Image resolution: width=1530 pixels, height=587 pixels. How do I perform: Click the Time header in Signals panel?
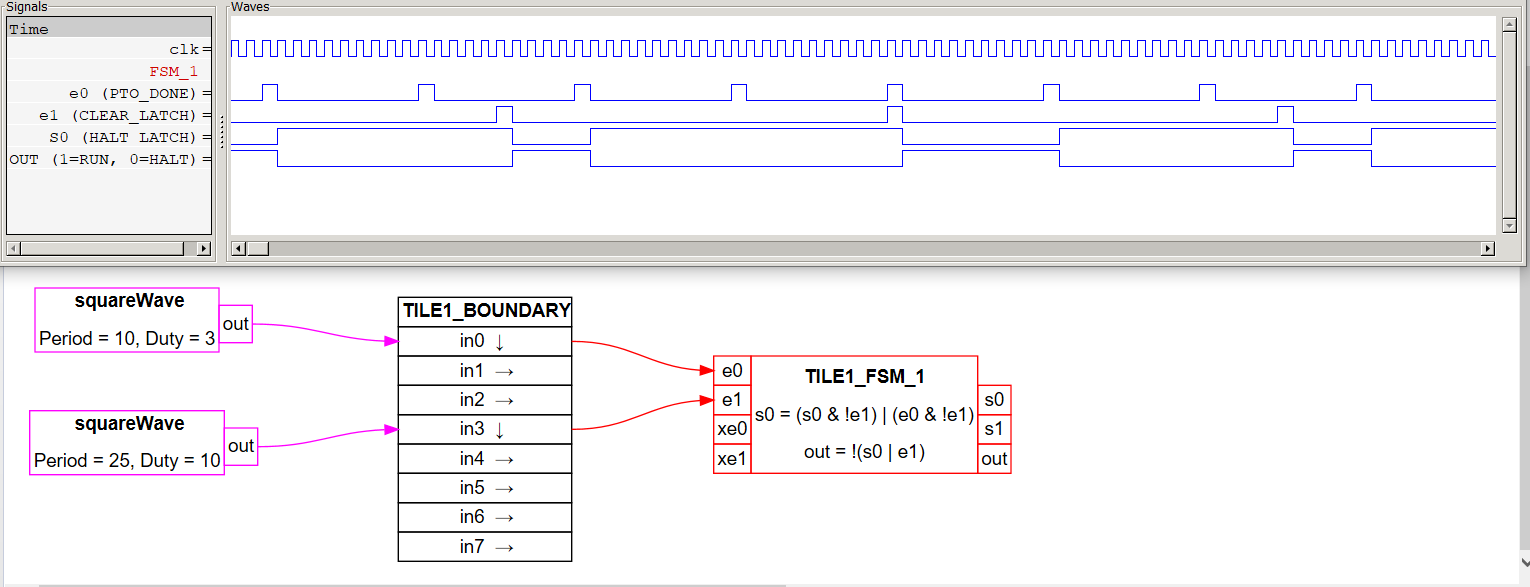[x=29, y=29]
